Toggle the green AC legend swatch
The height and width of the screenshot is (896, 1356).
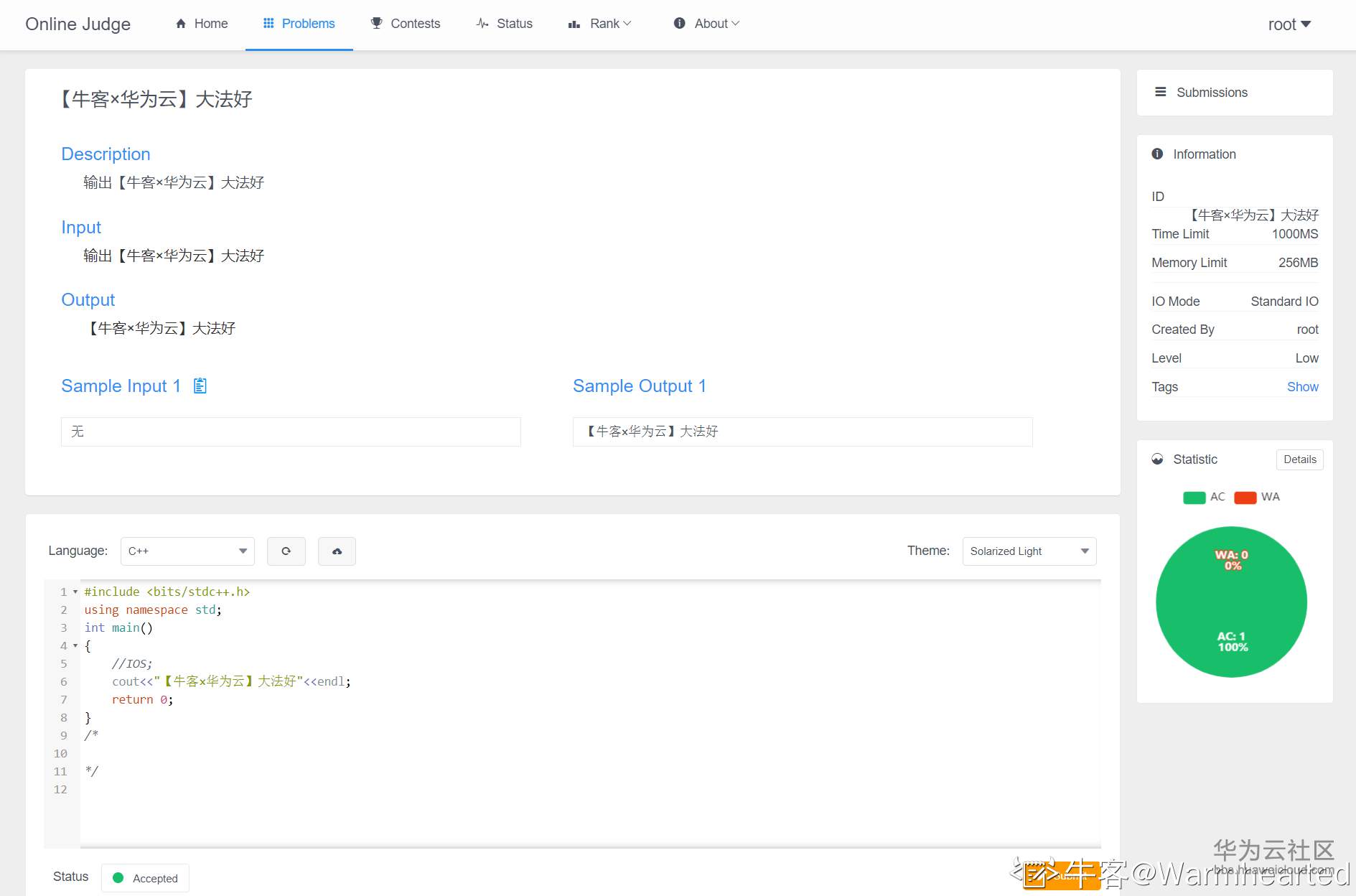1194,498
